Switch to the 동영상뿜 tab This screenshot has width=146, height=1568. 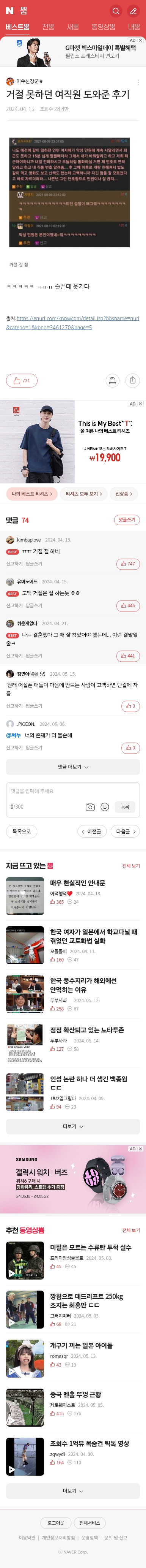[104, 27]
